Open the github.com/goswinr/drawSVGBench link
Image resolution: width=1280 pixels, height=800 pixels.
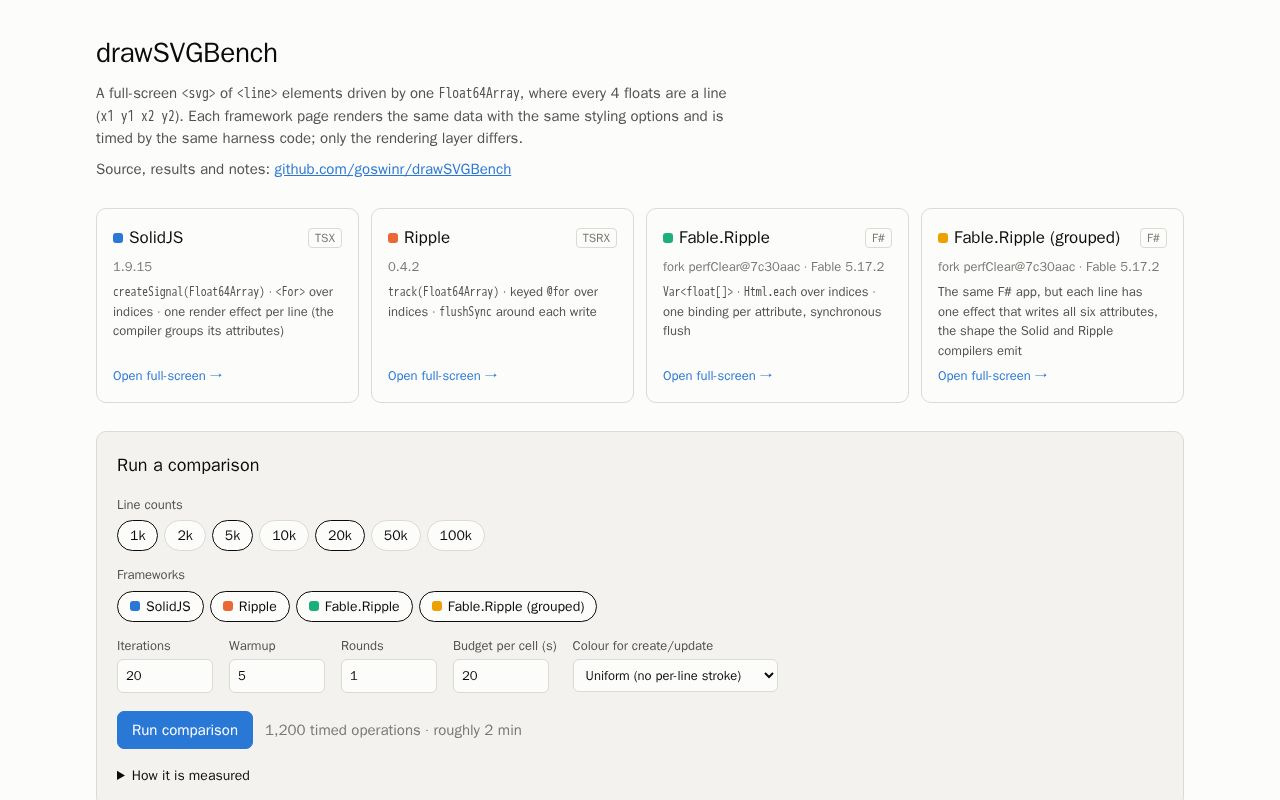[x=392, y=169]
